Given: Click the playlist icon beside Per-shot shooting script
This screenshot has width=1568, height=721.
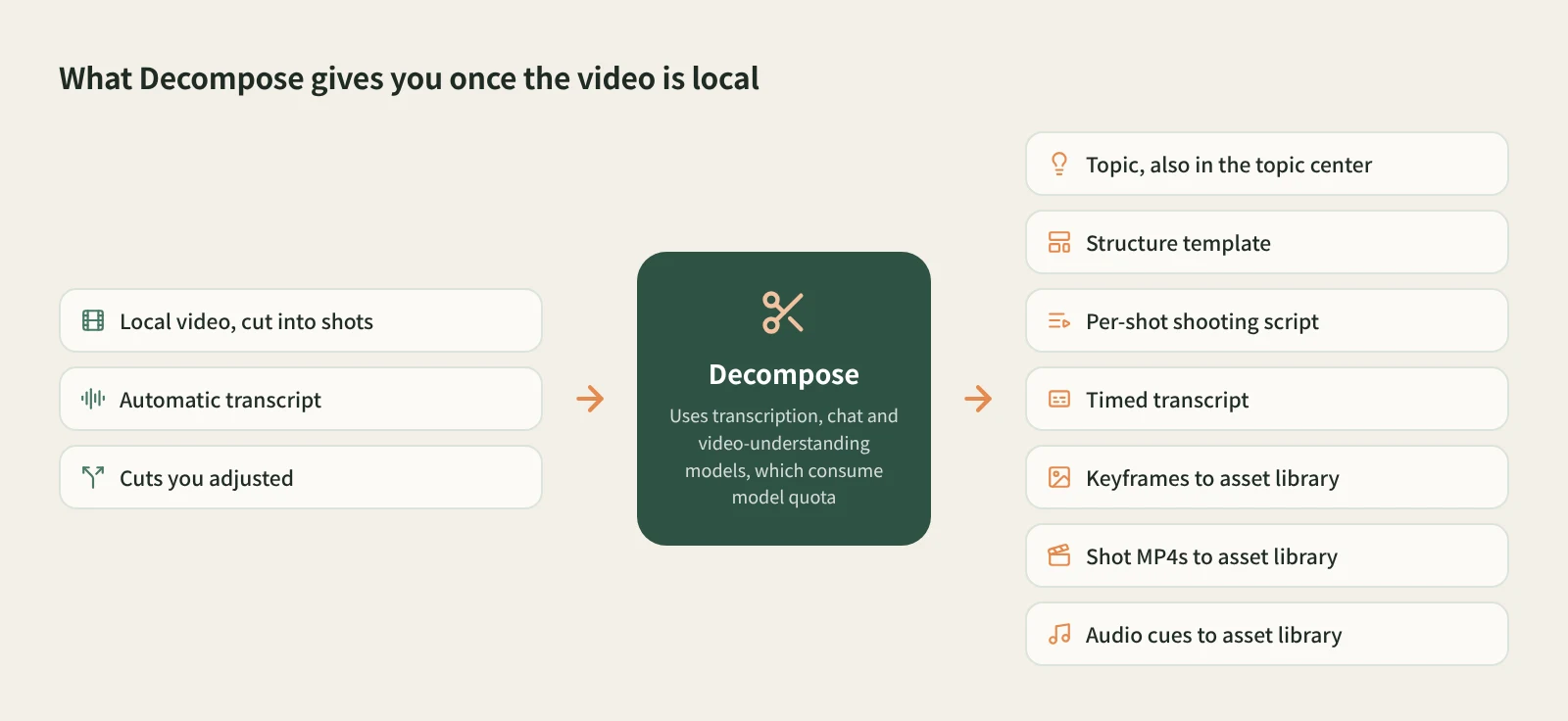Looking at the screenshot, I should click(1059, 320).
